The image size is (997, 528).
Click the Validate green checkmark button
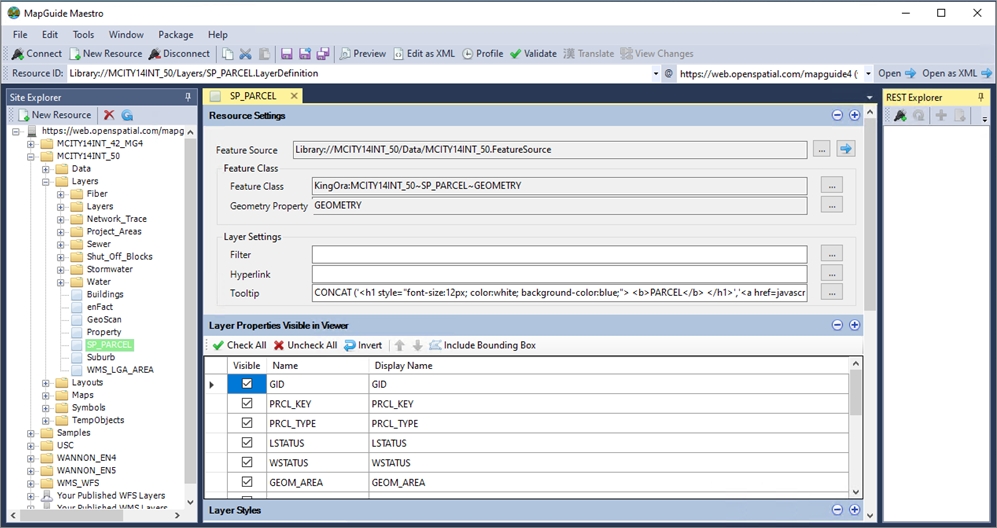[533, 54]
